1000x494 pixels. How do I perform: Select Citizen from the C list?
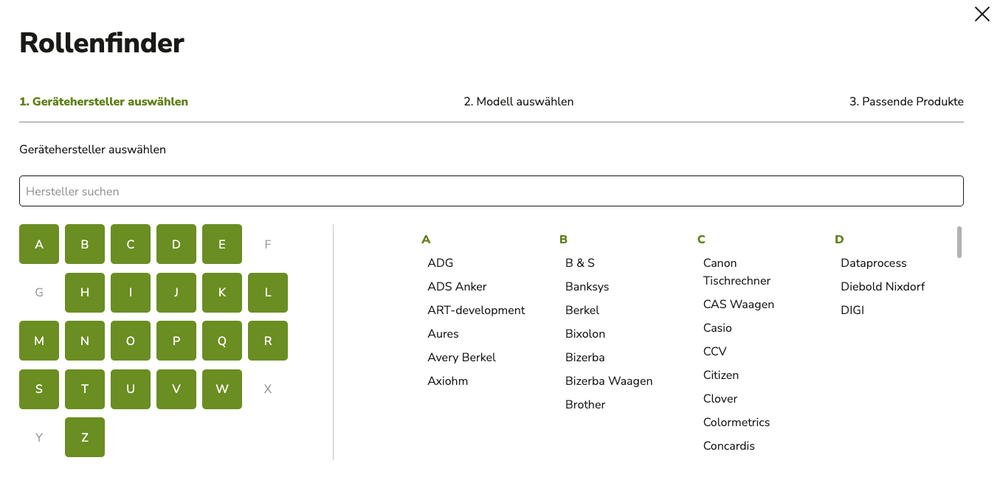coord(720,375)
